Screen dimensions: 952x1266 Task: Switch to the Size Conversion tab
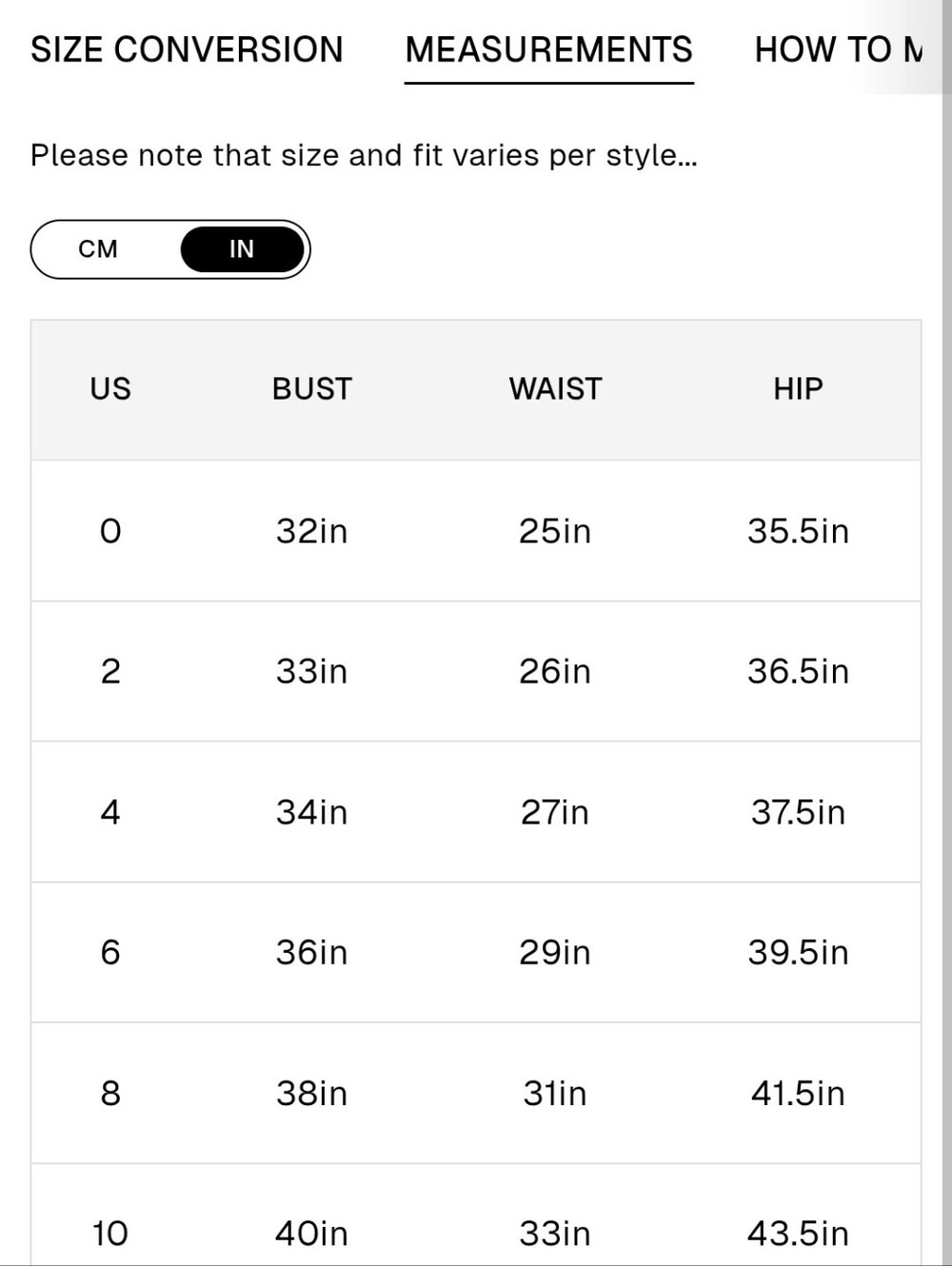tap(187, 49)
